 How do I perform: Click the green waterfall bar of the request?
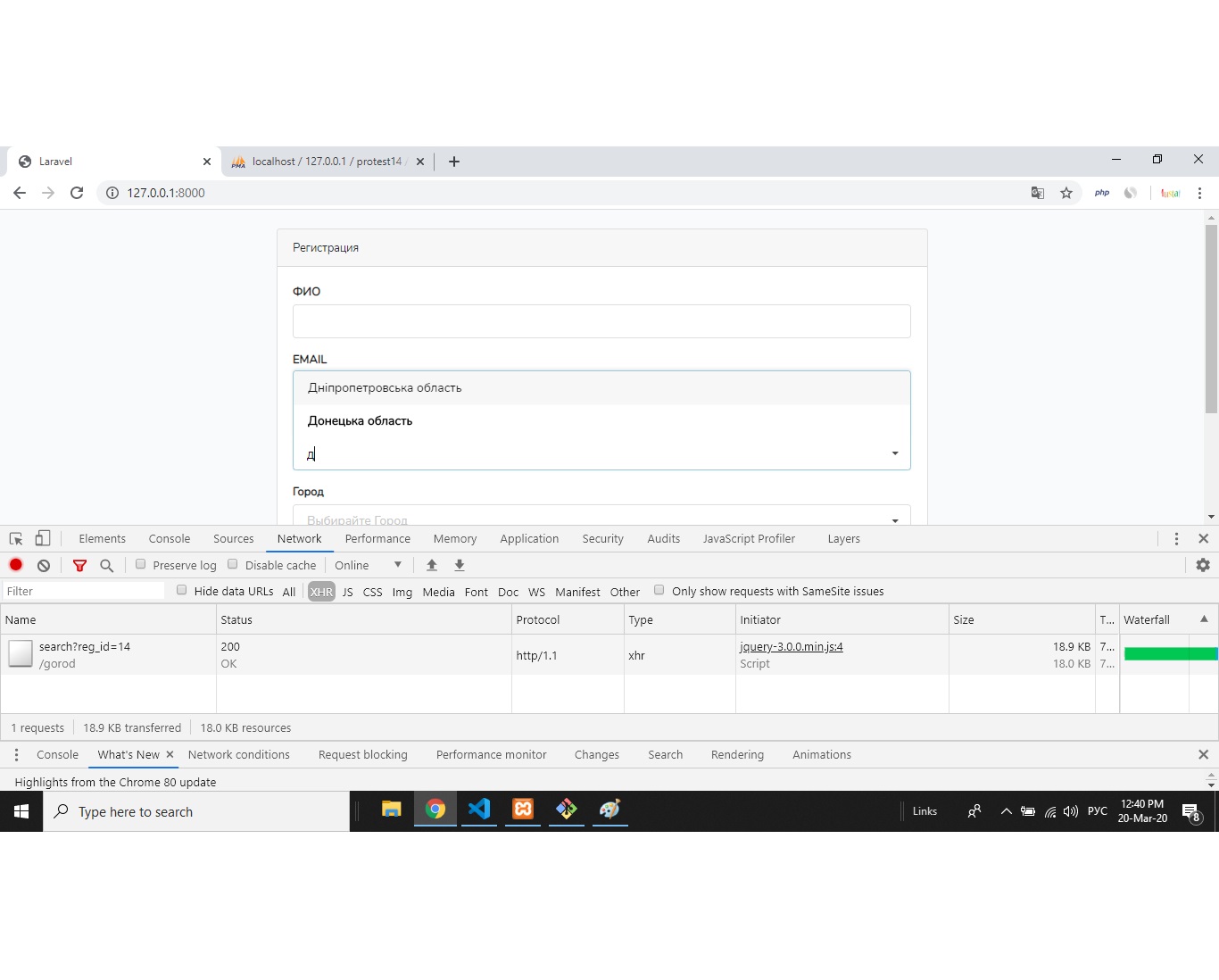(x=1170, y=654)
